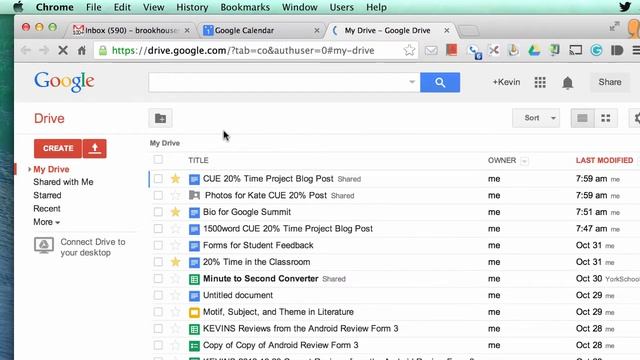Bookmark page with the star in address bar

point(409,50)
